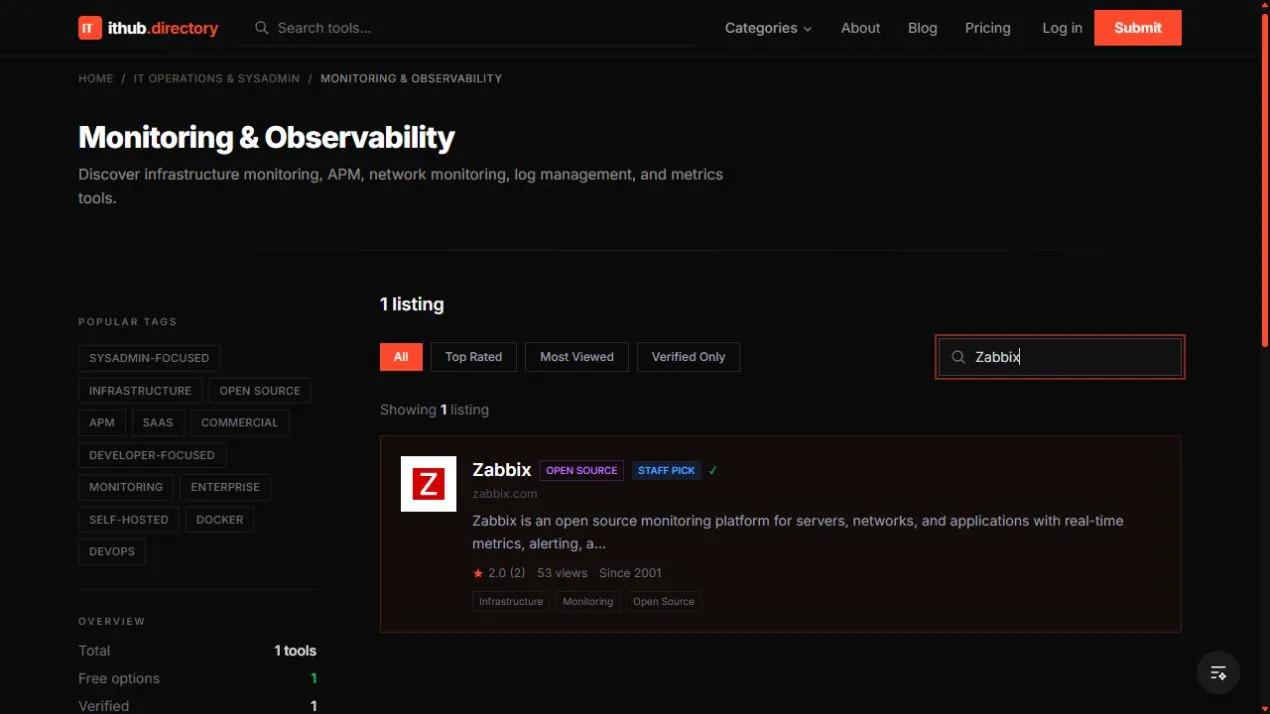Click the Open Source tag on Zabbix card

pos(664,601)
